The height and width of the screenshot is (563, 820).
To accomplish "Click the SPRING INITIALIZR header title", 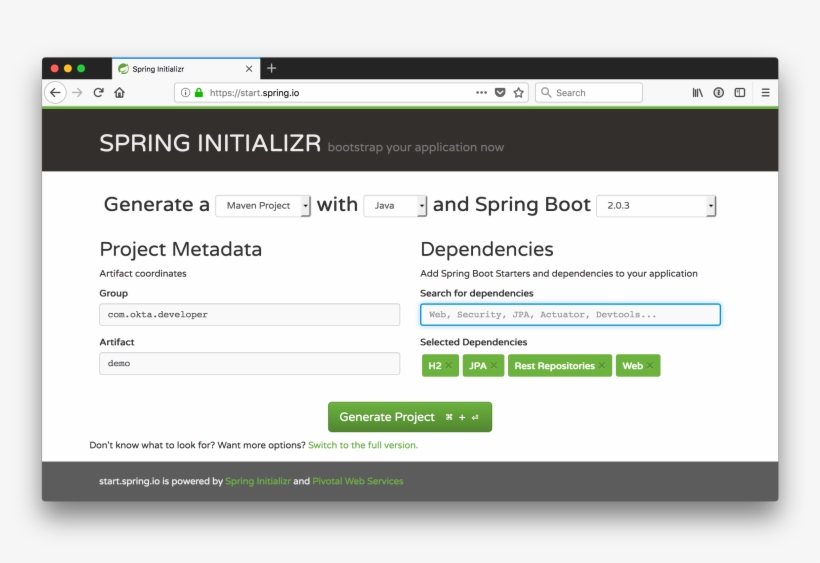I will coord(210,143).
